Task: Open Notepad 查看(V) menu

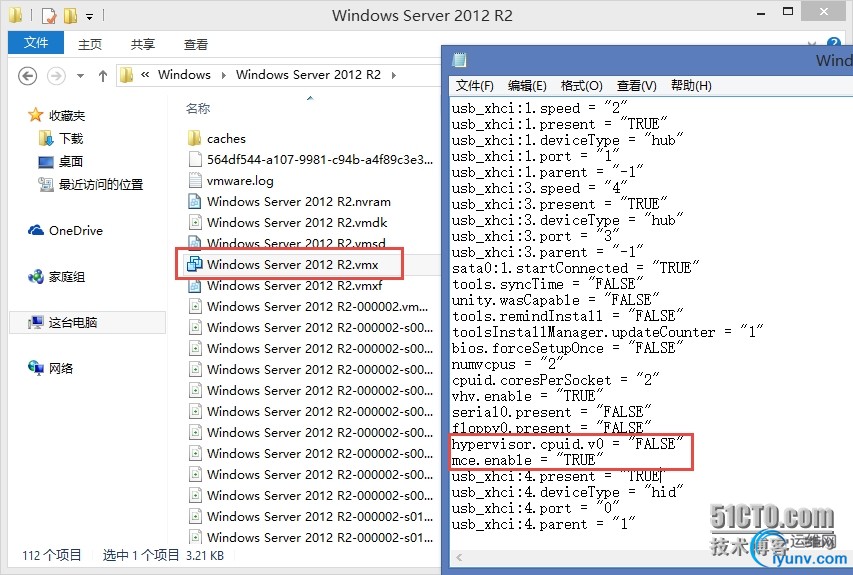Action: (636, 85)
